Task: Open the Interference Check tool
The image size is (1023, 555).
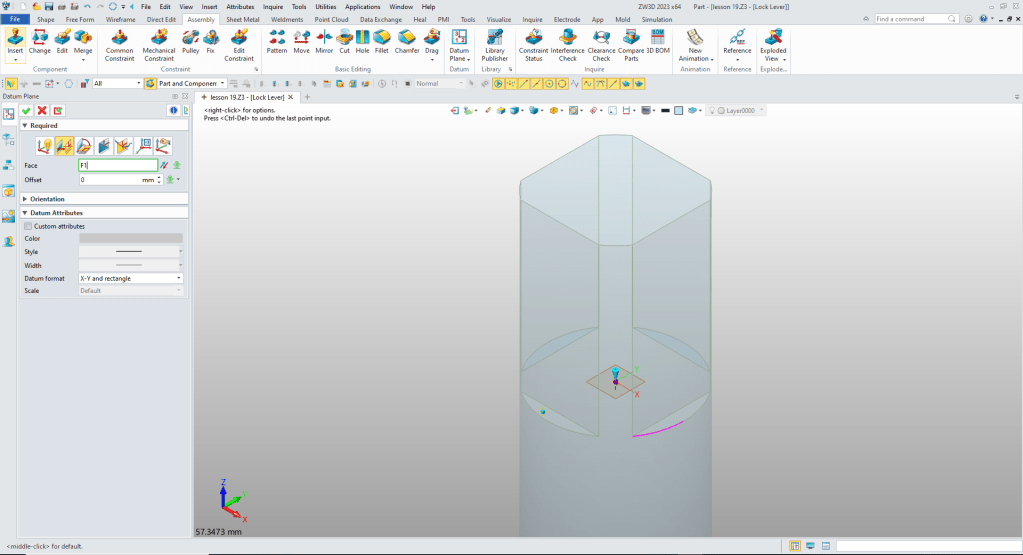Action: point(567,45)
